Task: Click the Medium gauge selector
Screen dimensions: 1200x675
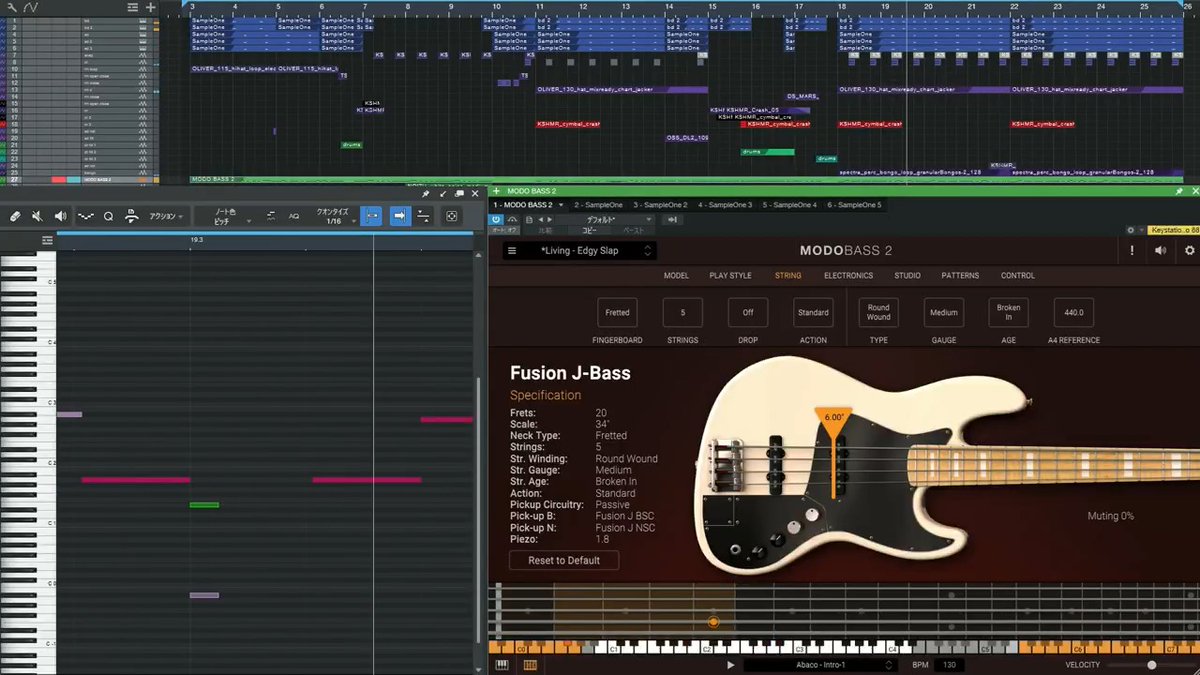Action: 944,313
